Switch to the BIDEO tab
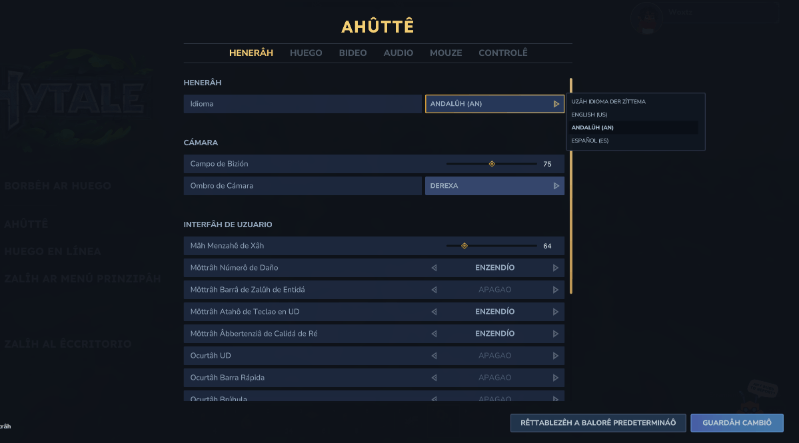 (x=352, y=52)
